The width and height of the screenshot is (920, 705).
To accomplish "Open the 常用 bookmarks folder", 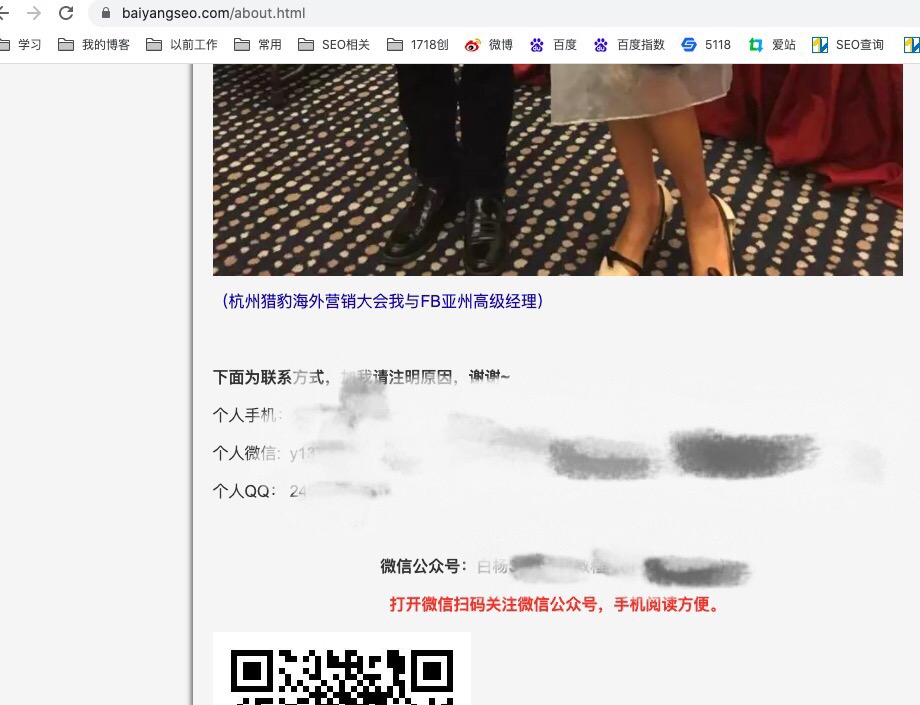I will point(258,45).
